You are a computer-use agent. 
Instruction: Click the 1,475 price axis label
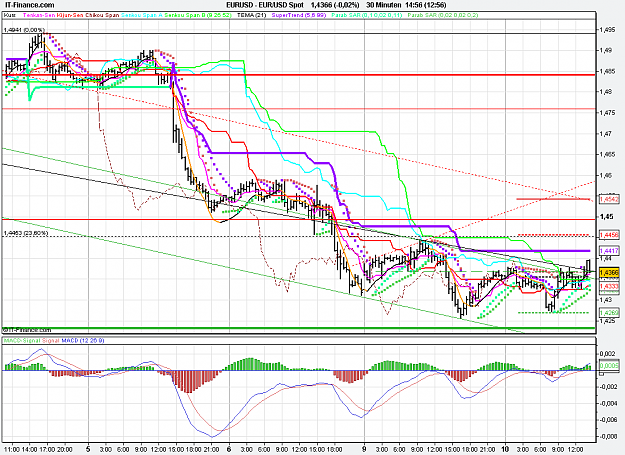tap(607, 113)
